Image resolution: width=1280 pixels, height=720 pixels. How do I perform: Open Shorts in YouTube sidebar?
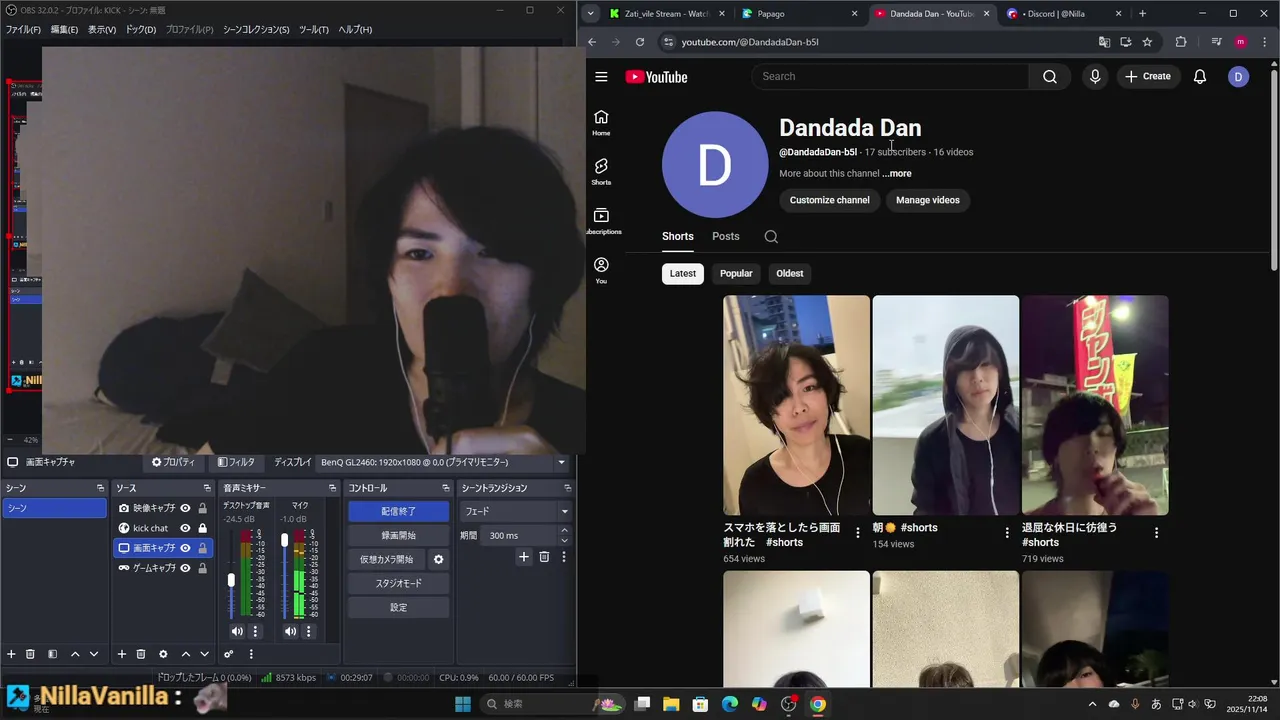coord(601,172)
